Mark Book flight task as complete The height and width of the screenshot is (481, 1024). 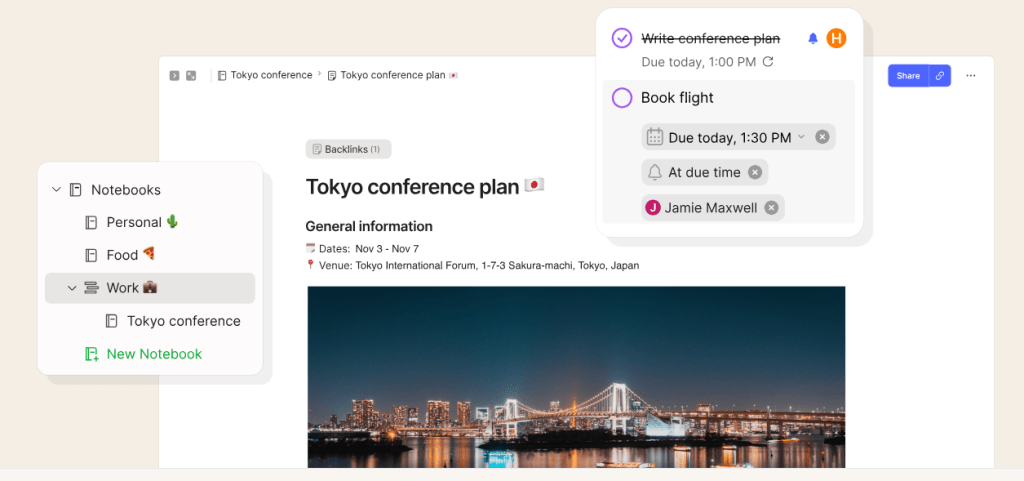tap(622, 98)
